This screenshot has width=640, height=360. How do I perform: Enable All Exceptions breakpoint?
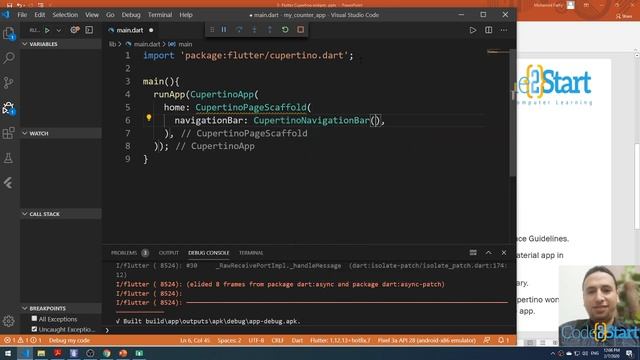click(34, 319)
